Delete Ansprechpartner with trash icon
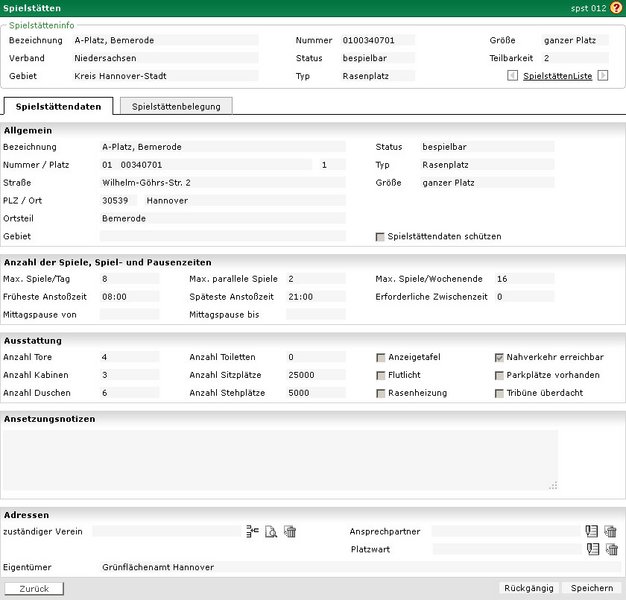 pos(611,532)
